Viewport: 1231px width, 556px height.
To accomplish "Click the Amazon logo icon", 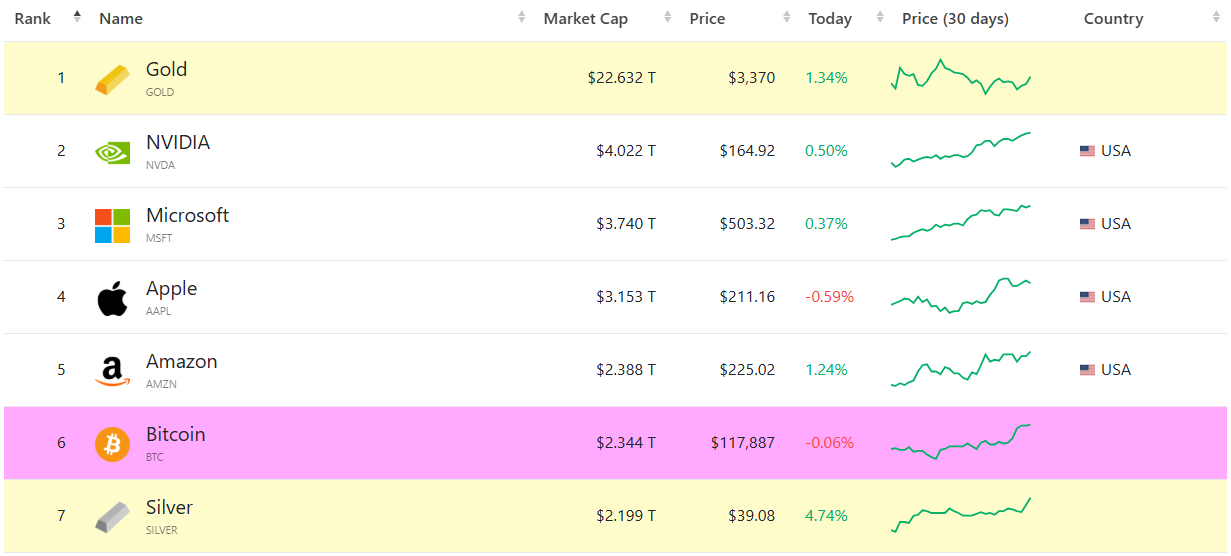I will click(112, 371).
